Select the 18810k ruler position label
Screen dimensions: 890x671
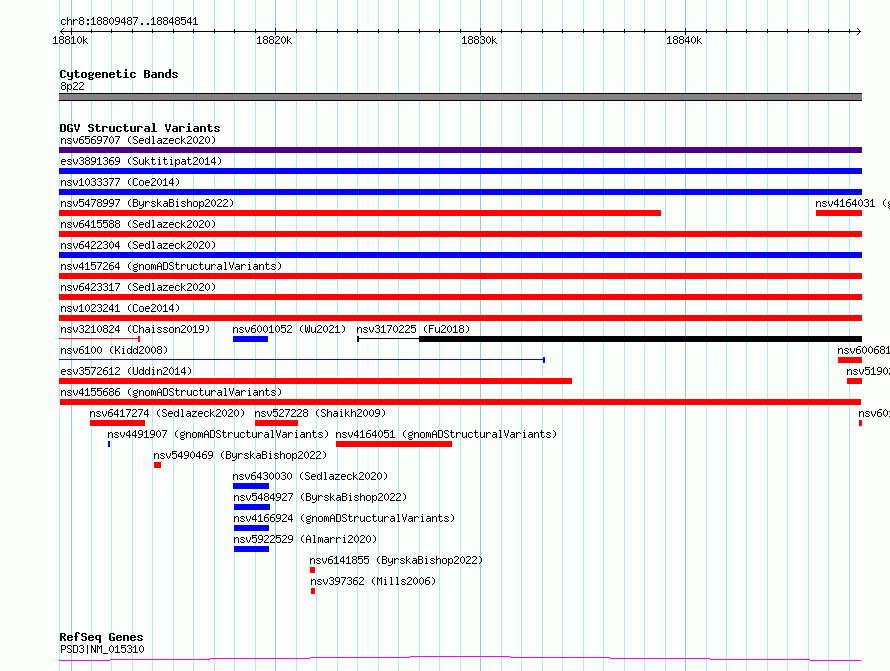click(70, 40)
